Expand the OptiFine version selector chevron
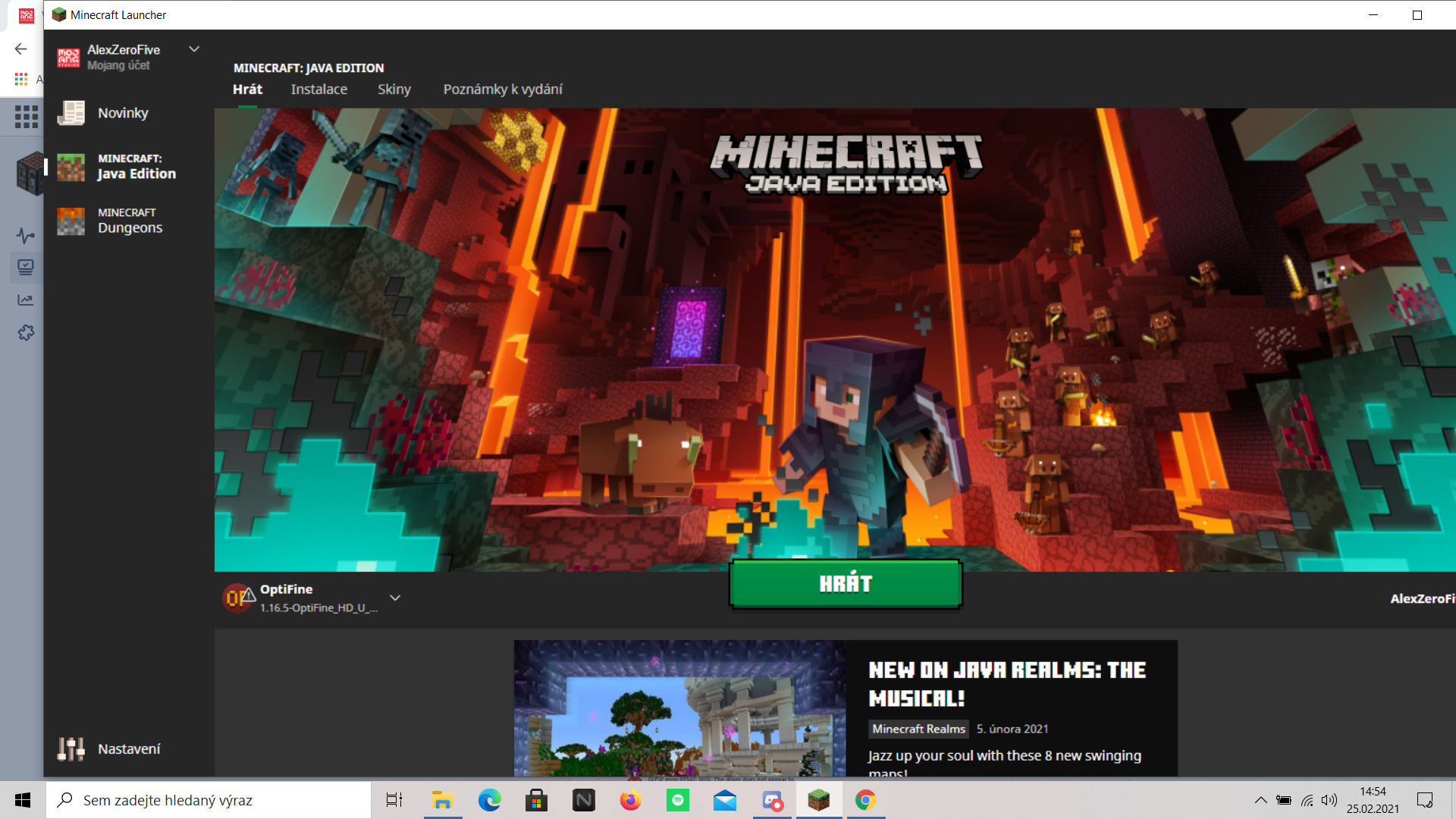The height and width of the screenshot is (819, 1456). 395,598
